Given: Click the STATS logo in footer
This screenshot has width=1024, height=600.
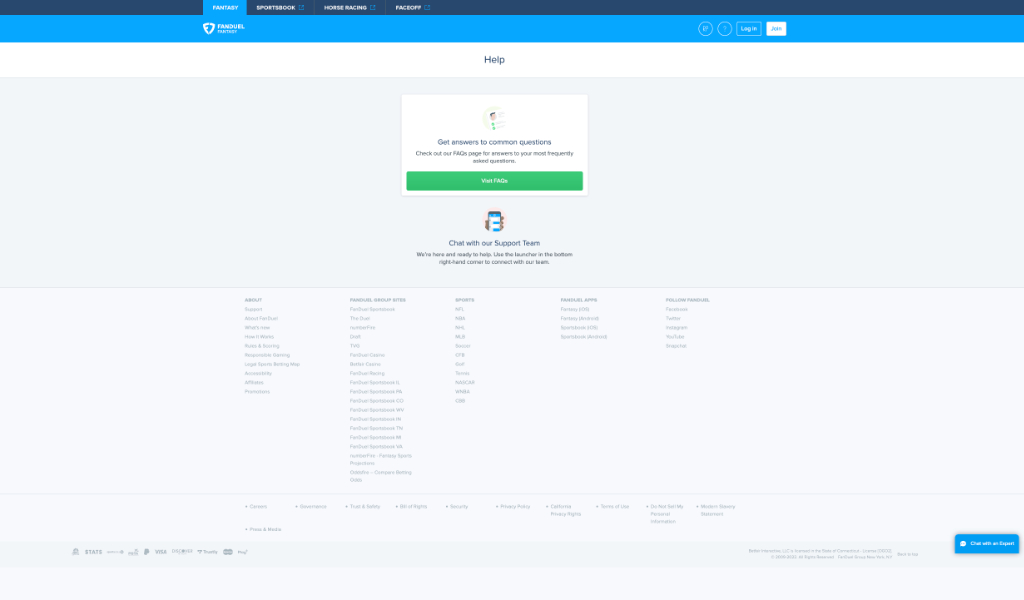Looking at the screenshot, I should [x=93, y=552].
